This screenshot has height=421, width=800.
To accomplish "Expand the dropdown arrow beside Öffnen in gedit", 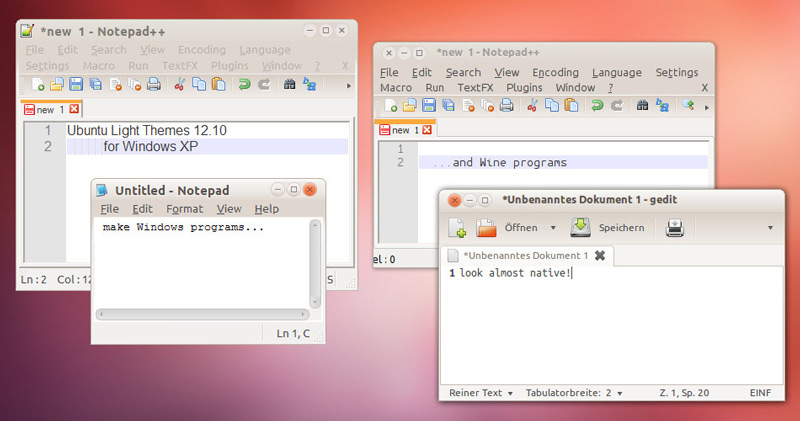I will point(553,228).
